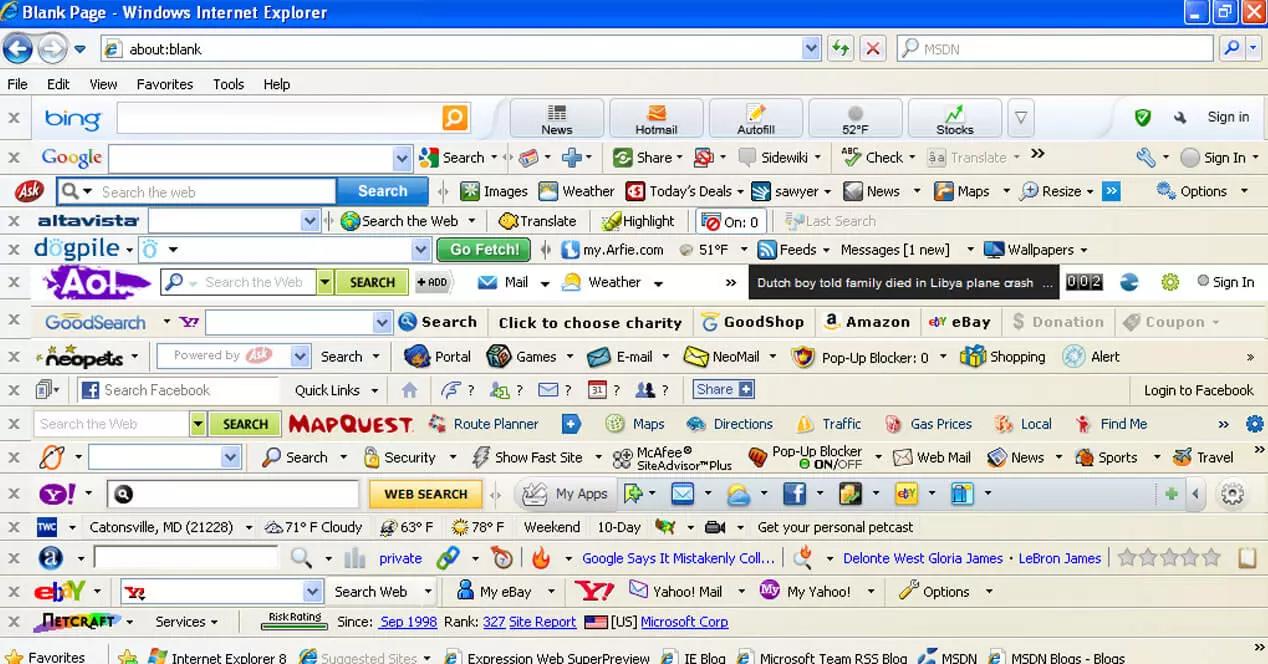1268x664 pixels.
Task: Open the View menu
Action: click(103, 84)
